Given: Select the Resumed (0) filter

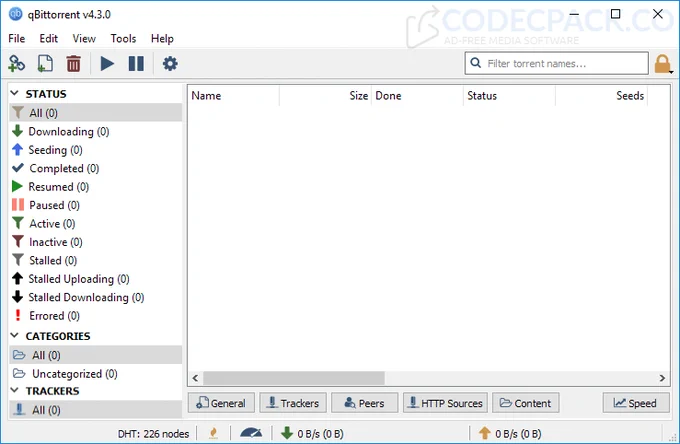Looking at the screenshot, I should click(95, 187).
